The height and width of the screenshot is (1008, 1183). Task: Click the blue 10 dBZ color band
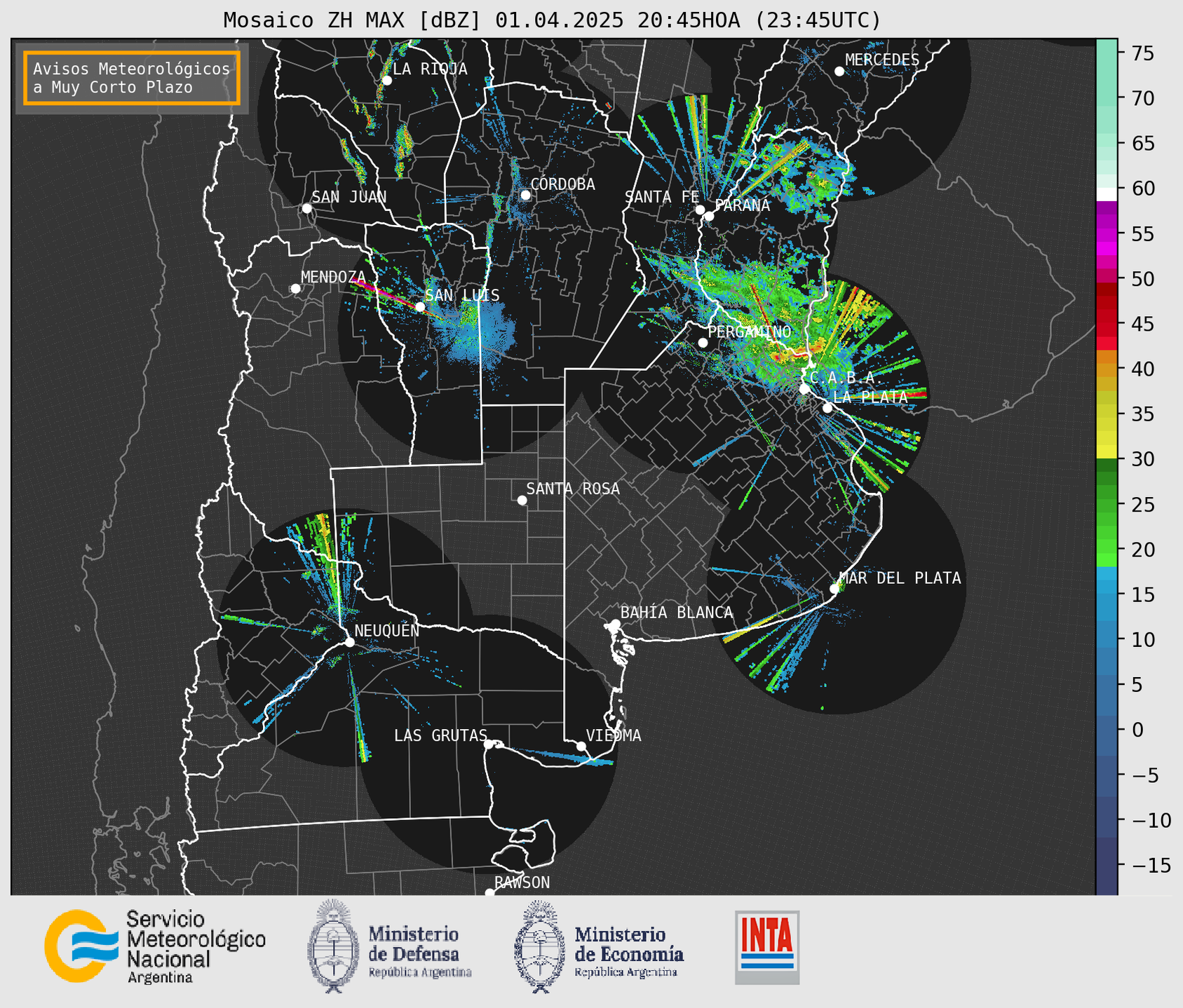(x=1107, y=640)
